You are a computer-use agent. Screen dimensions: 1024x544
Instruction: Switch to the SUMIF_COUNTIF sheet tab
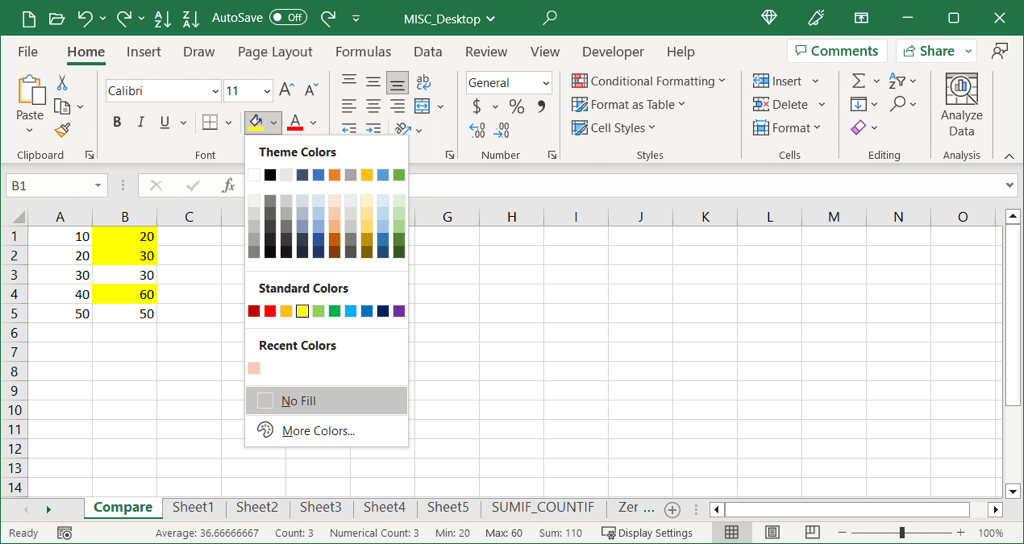click(542, 507)
